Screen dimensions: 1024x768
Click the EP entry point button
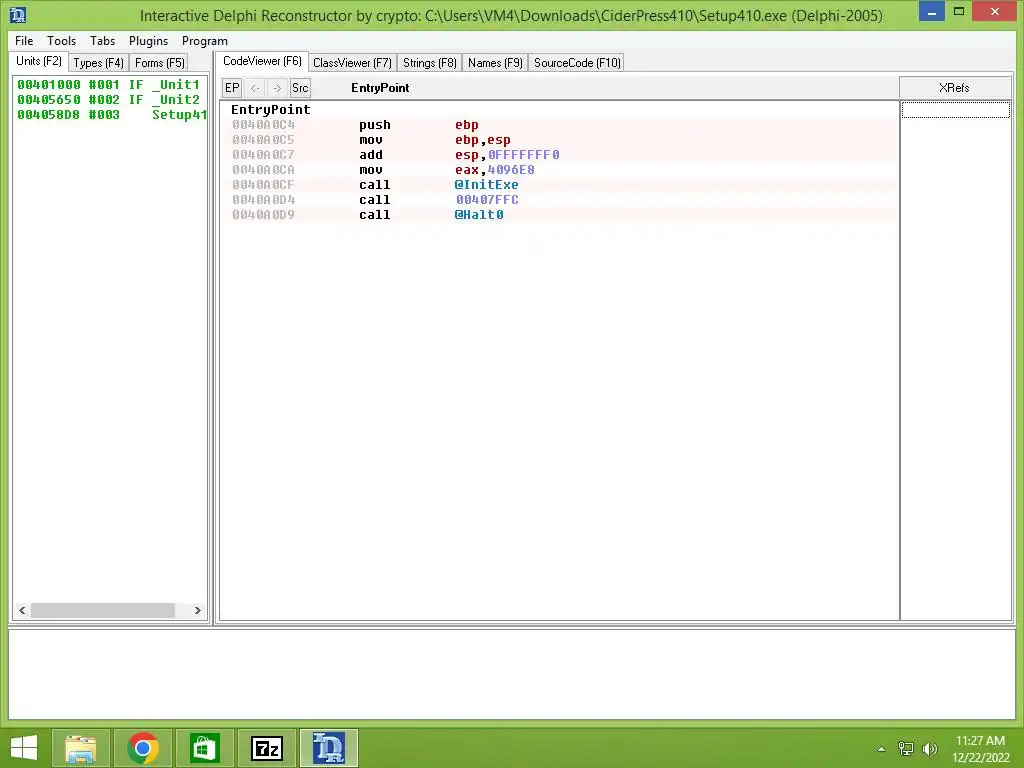point(232,88)
